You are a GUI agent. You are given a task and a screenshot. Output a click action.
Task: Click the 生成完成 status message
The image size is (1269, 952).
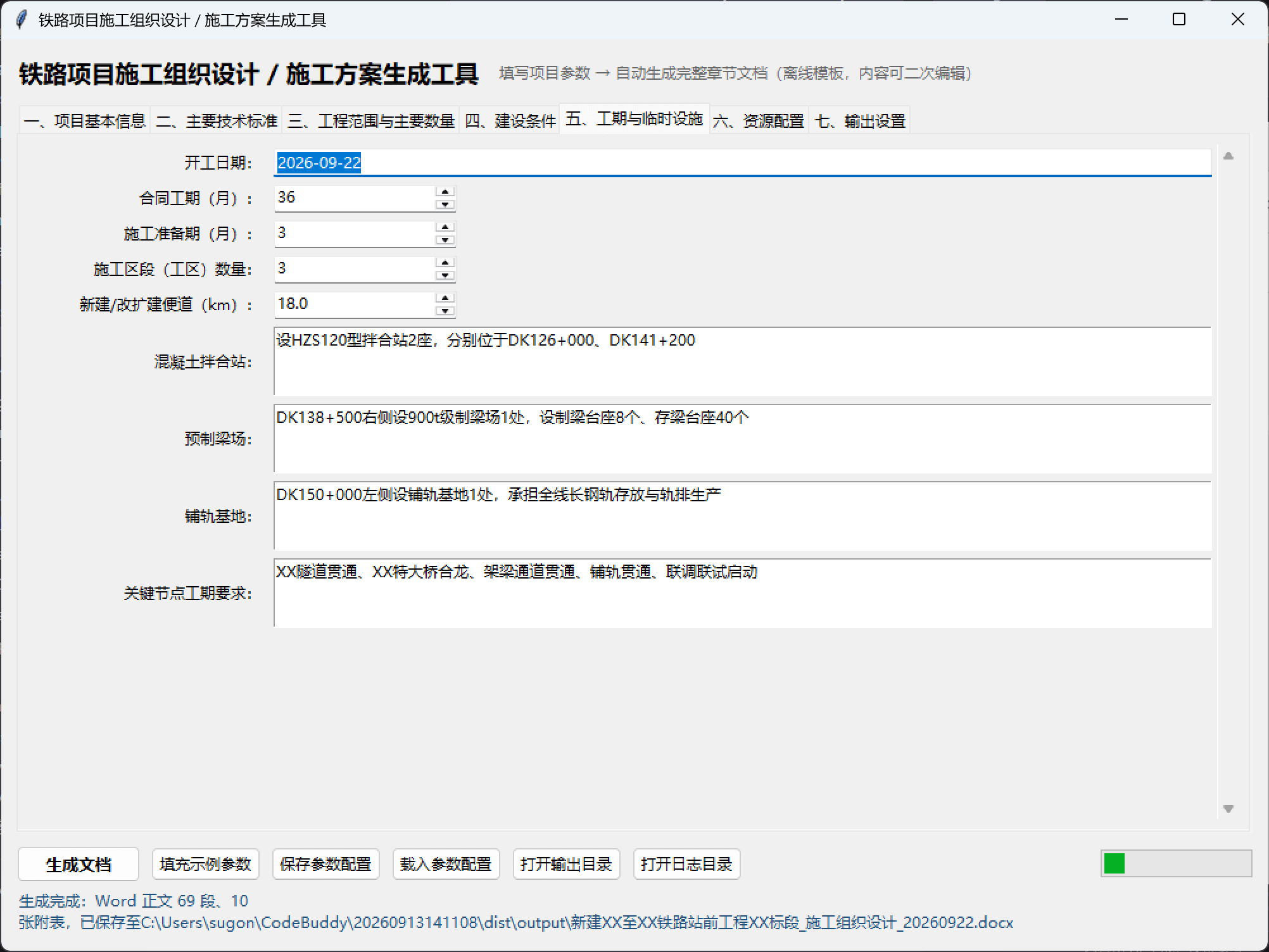[134, 901]
